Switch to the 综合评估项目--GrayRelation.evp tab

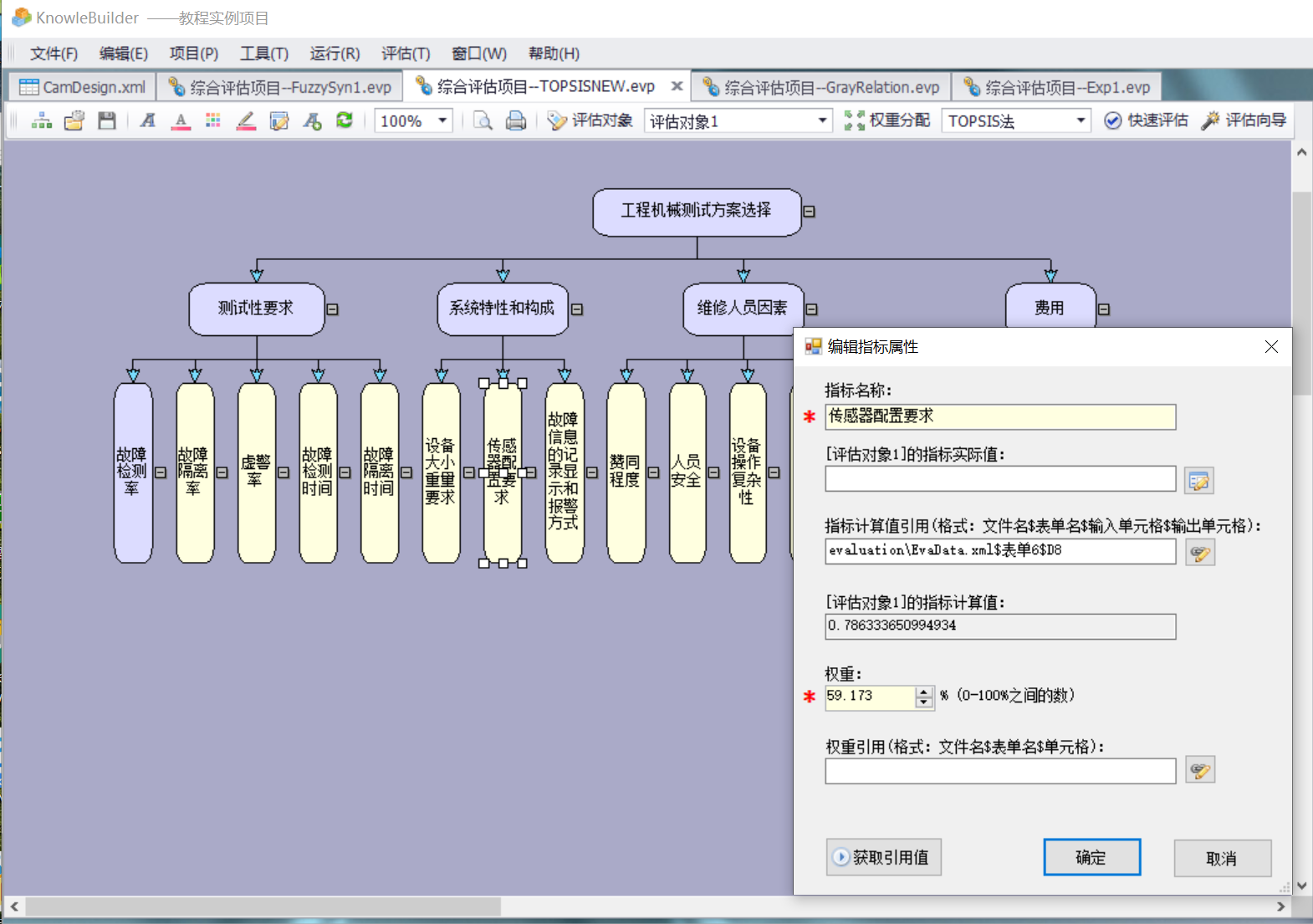(x=822, y=87)
